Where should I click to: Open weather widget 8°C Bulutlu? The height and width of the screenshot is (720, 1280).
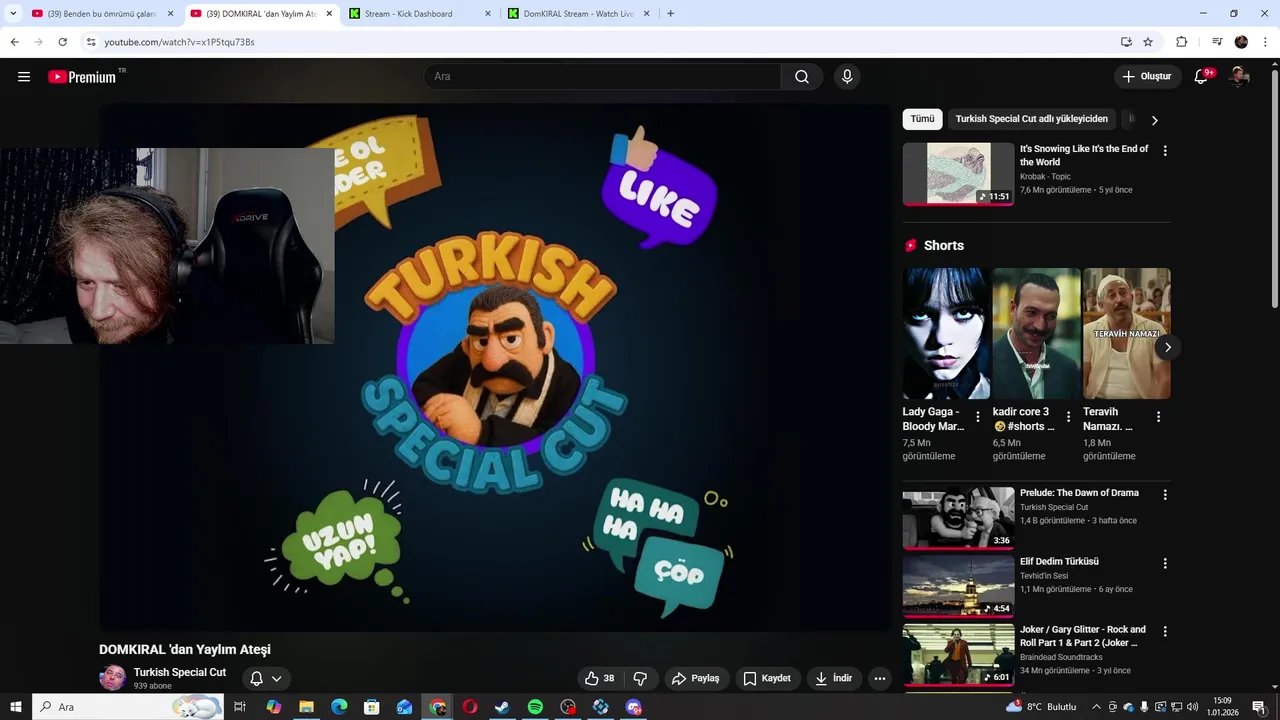(x=1043, y=707)
